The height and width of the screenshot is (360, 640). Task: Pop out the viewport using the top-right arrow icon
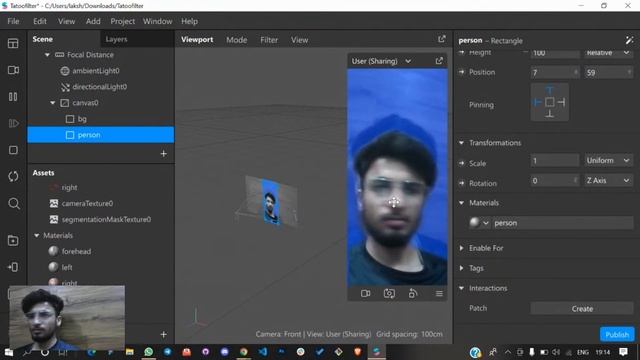[442, 39]
